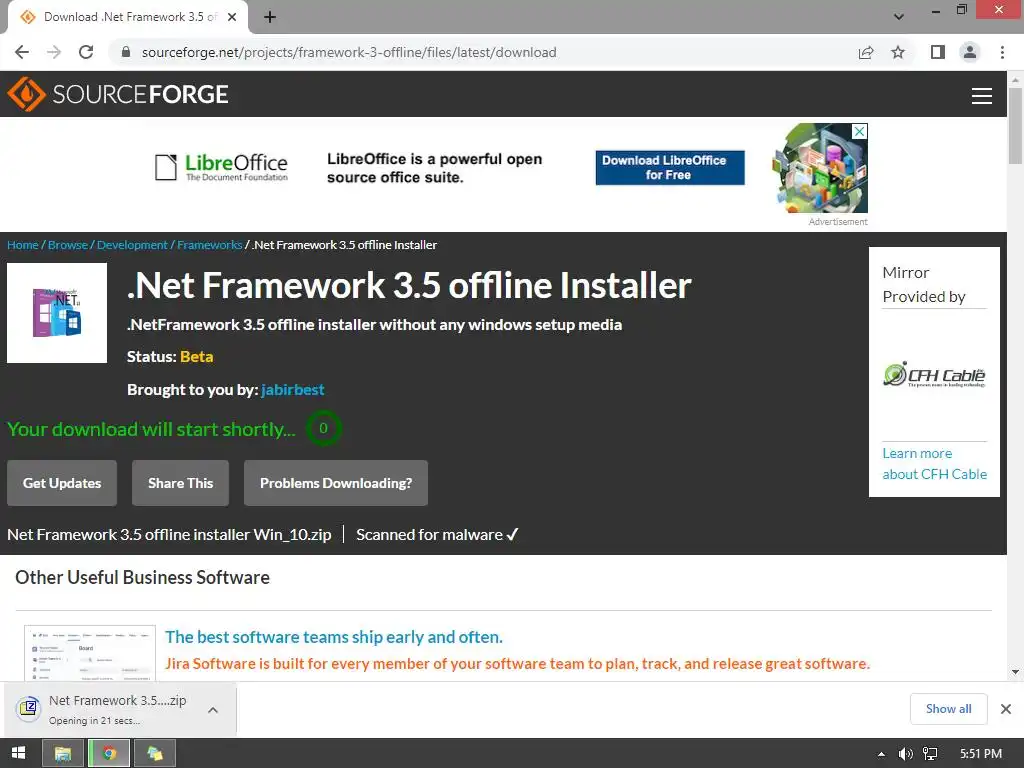Image resolution: width=1024 pixels, height=768 pixels.
Task: Select the Download .Net Framework 3.5 tab
Action: 129,17
